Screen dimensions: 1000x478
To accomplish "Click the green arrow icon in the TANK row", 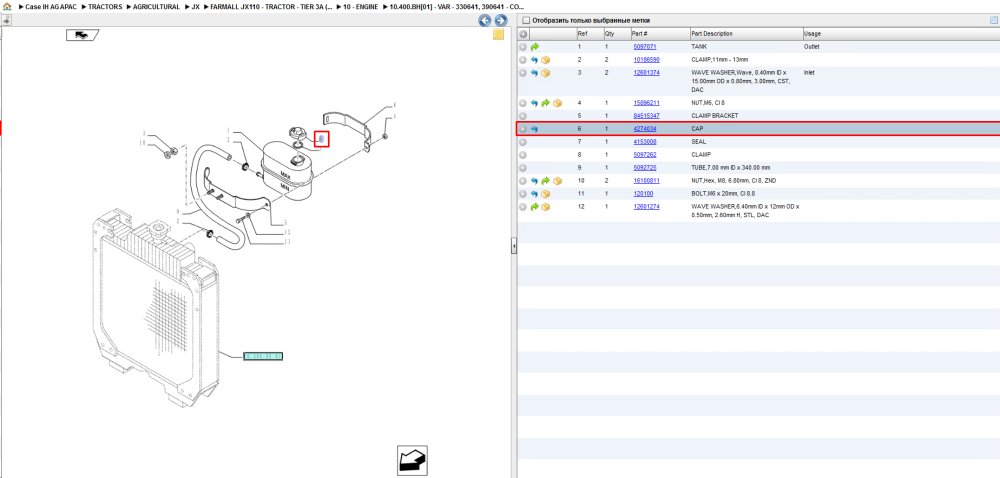I will (x=534, y=47).
